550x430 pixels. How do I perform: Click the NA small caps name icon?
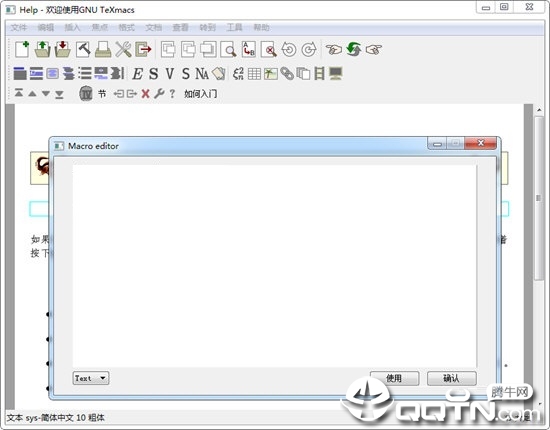click(202, 74)
